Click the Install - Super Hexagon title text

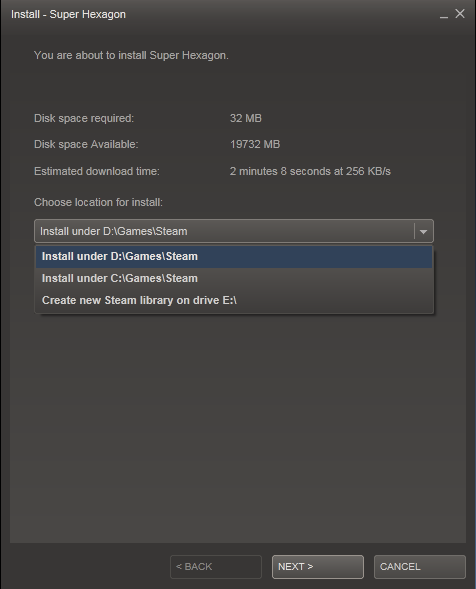(68, 14)
